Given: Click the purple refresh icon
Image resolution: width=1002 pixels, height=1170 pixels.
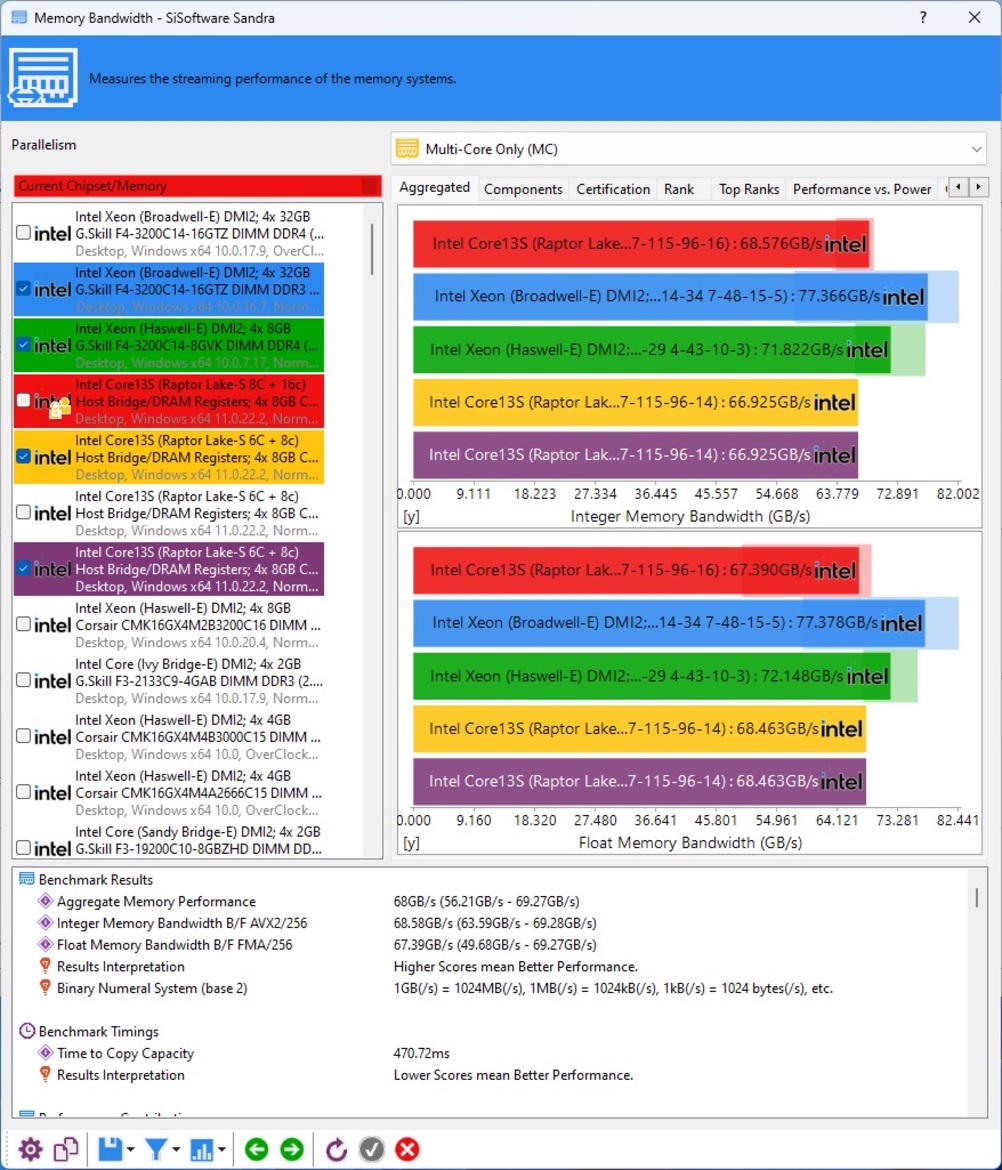Looking at the screenshot, I should click(336, 1149).
